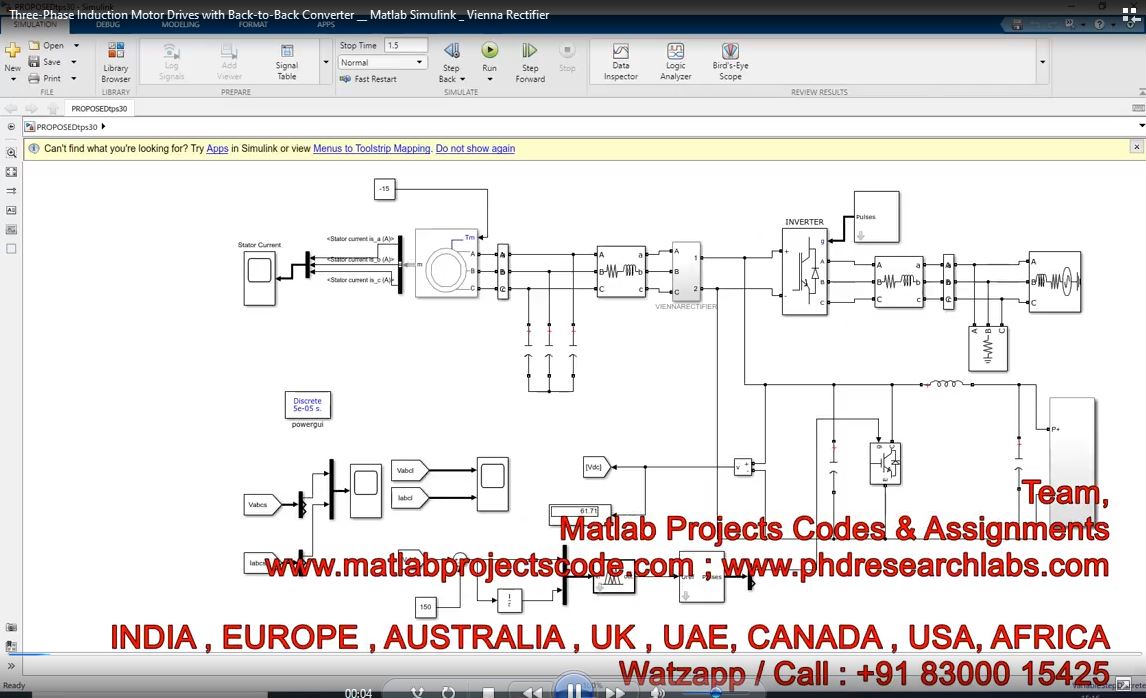This screenshot has width=1146, height=698.
Task: Open the Logic Analyzer
Action: 675,62
